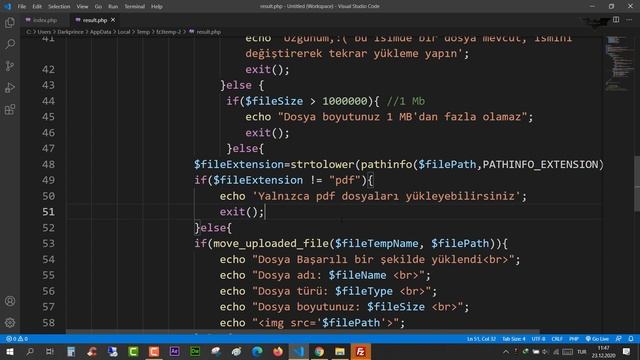This screenshot has width=640, height=360.
Task: Click the feedback icon in status bar
Action: pyautogui.click(x=619, y=339)
